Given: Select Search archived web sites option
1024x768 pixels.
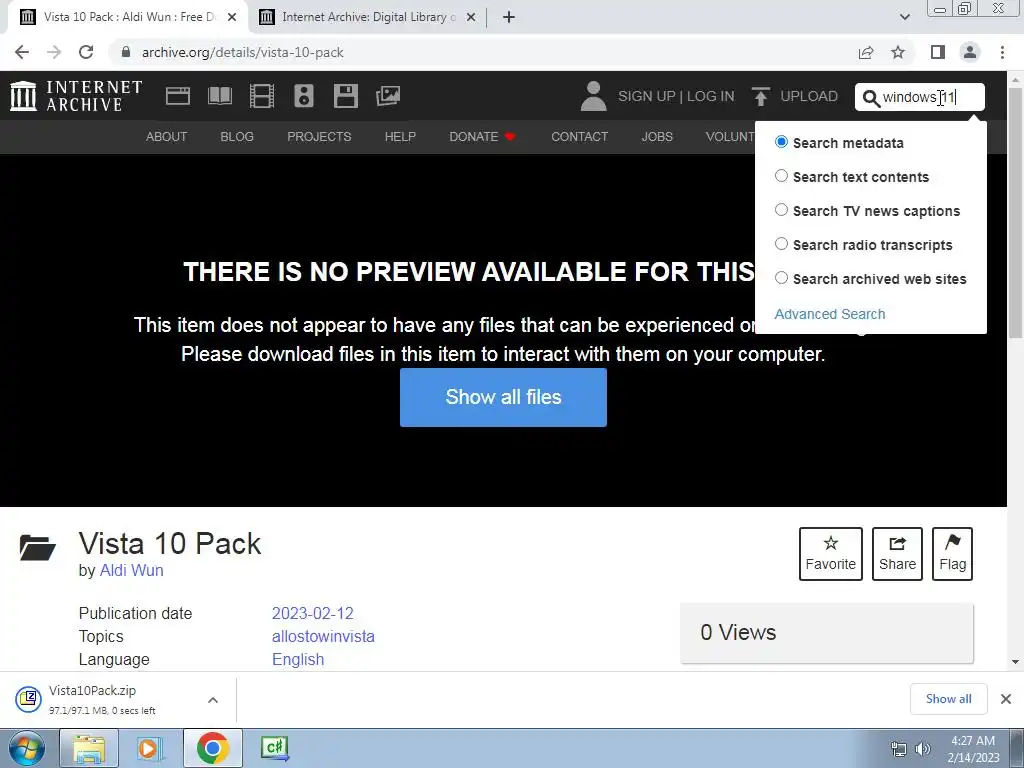Looking at the screenshot, I should click(x=781, y=278).
